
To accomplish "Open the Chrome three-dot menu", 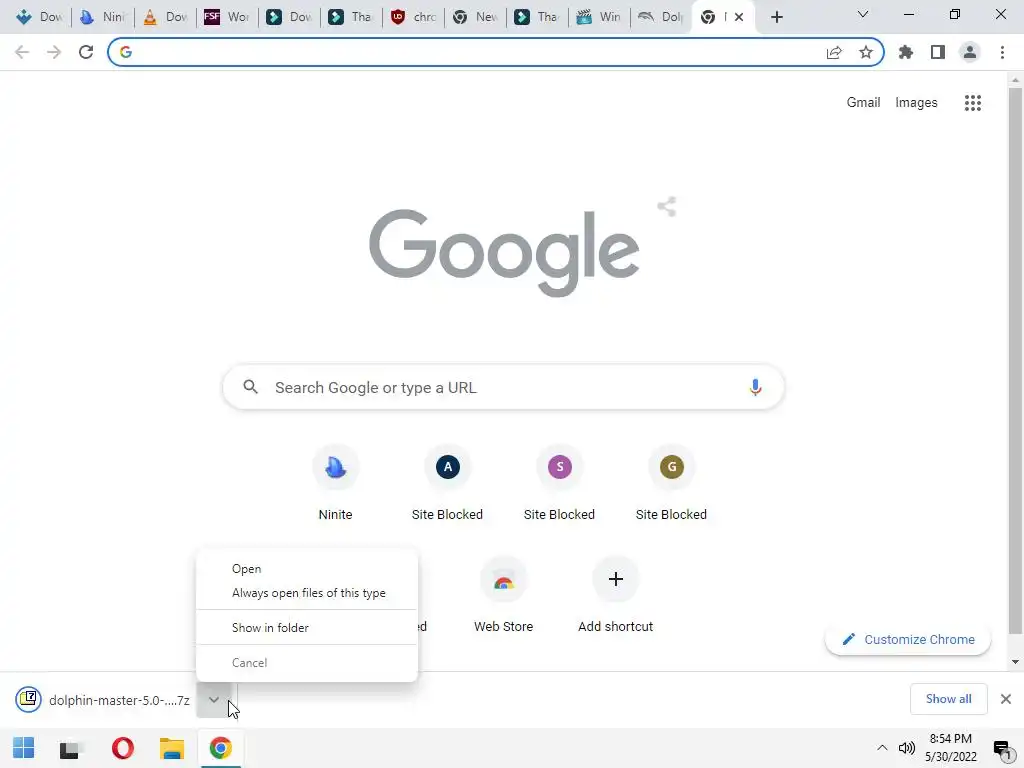I will click(1002, 52).
